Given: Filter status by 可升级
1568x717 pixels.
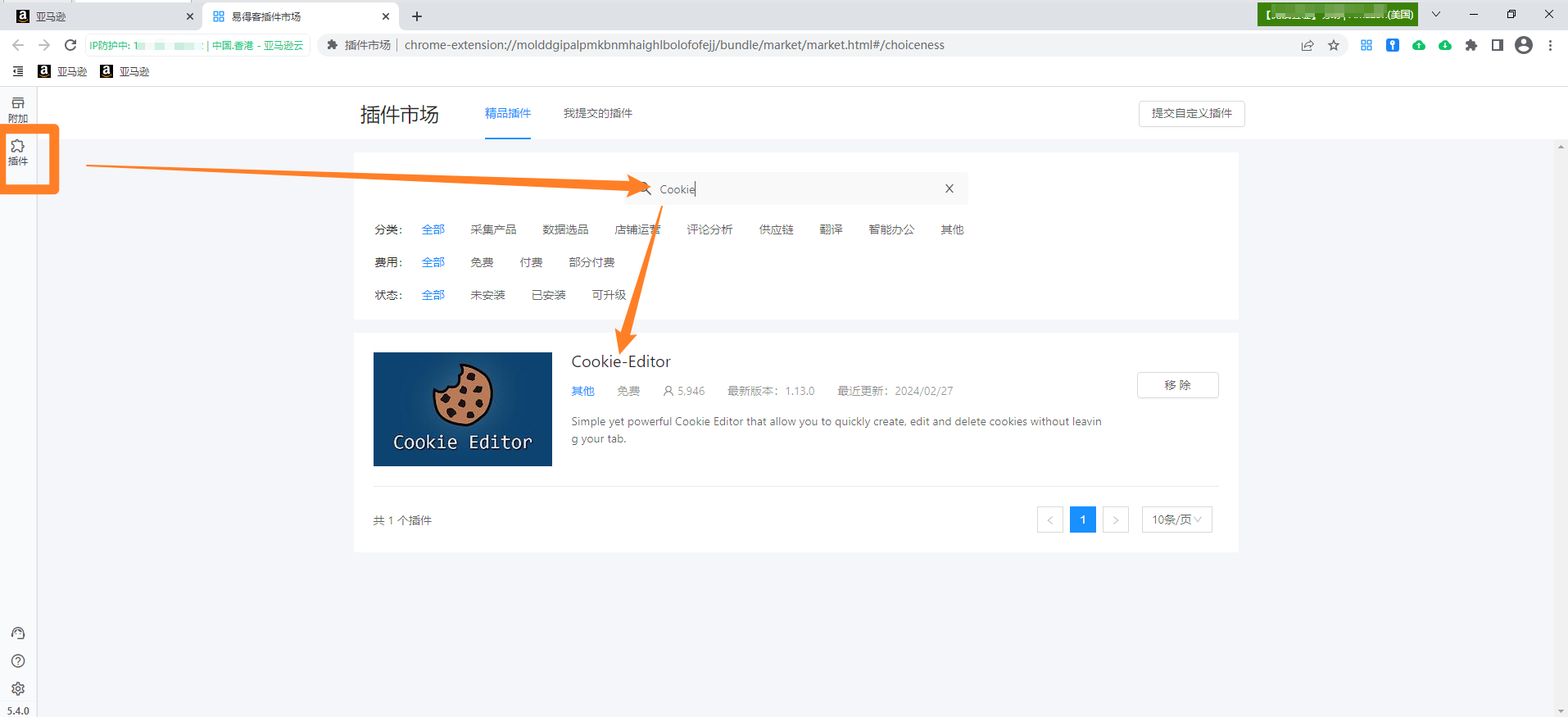Looking at the screenshot, I should tap(609, 295).
